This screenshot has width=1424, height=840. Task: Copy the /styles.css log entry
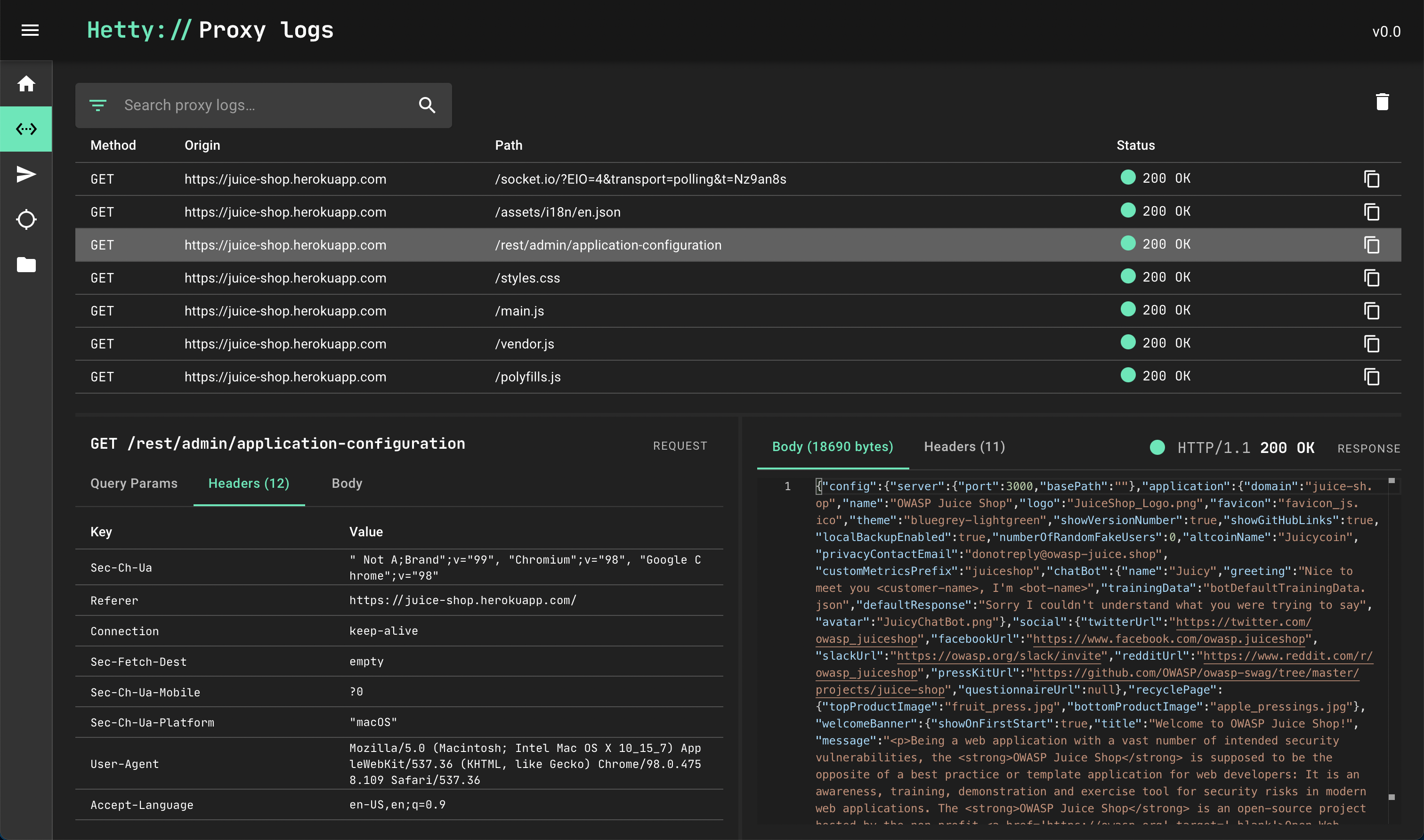coord(1371,278)
